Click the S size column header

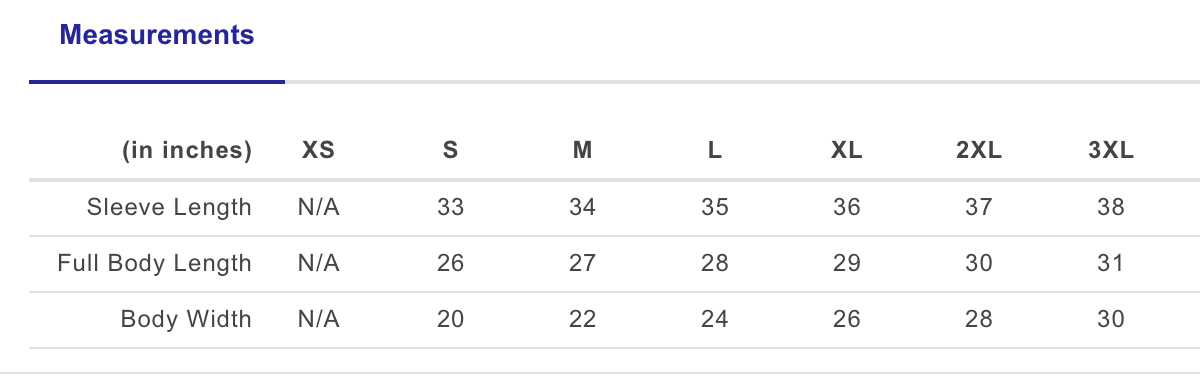point(451,151)
